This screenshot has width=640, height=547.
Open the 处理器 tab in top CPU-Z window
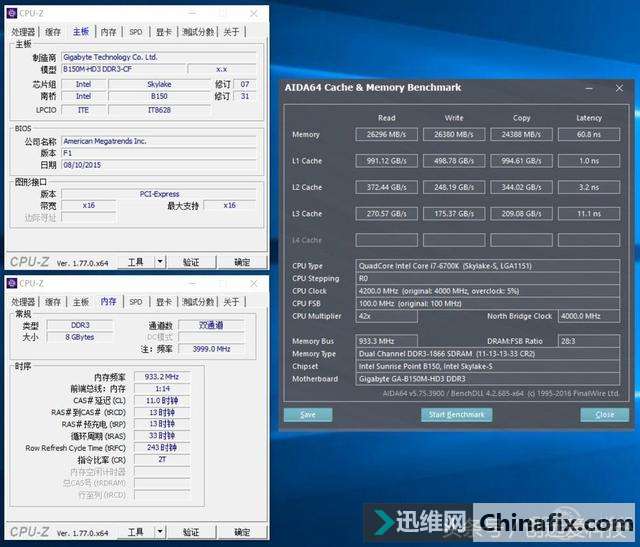(x=23, y=32)
